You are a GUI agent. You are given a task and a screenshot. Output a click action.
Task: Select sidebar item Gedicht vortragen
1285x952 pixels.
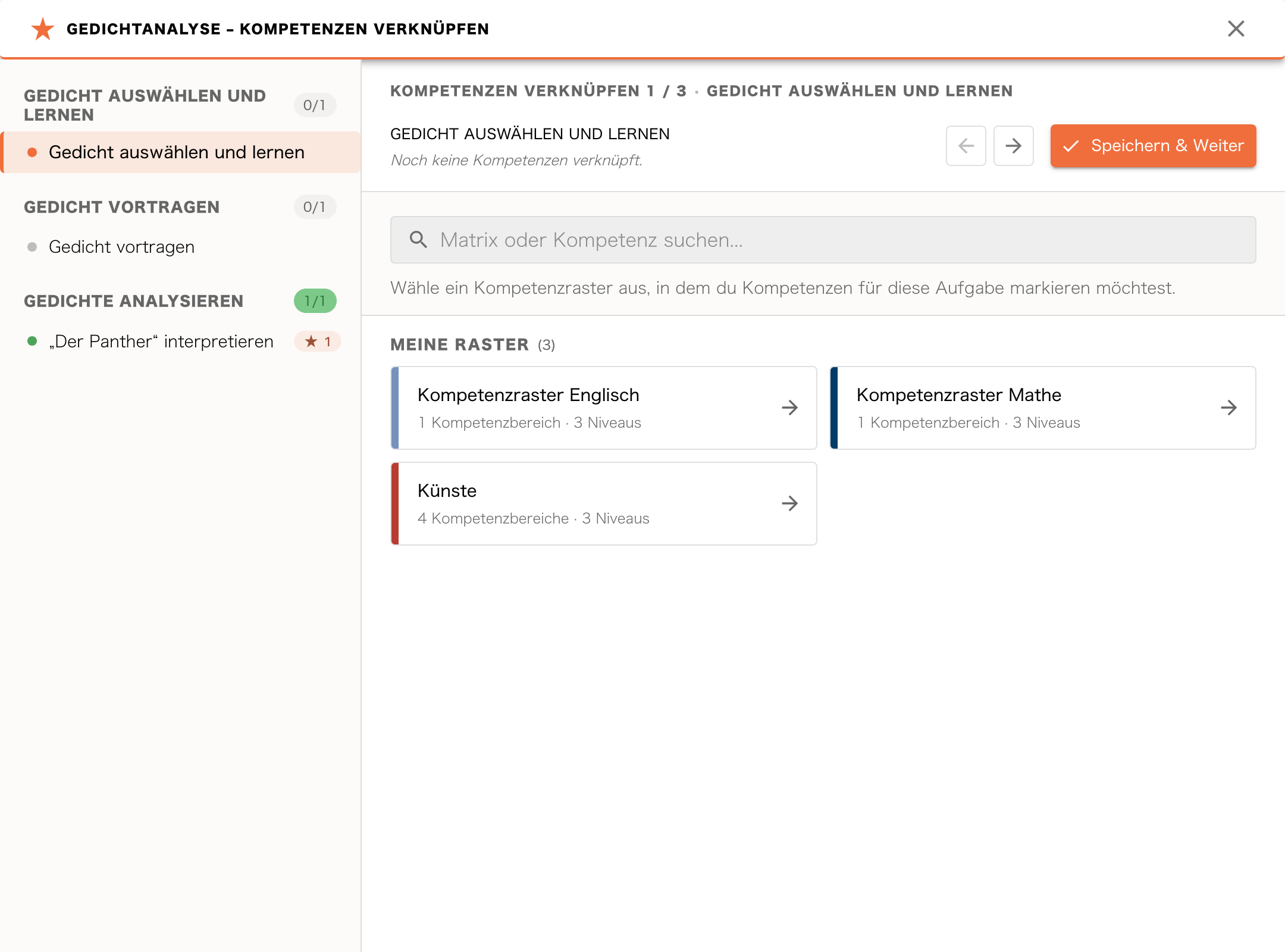[180, 247]
